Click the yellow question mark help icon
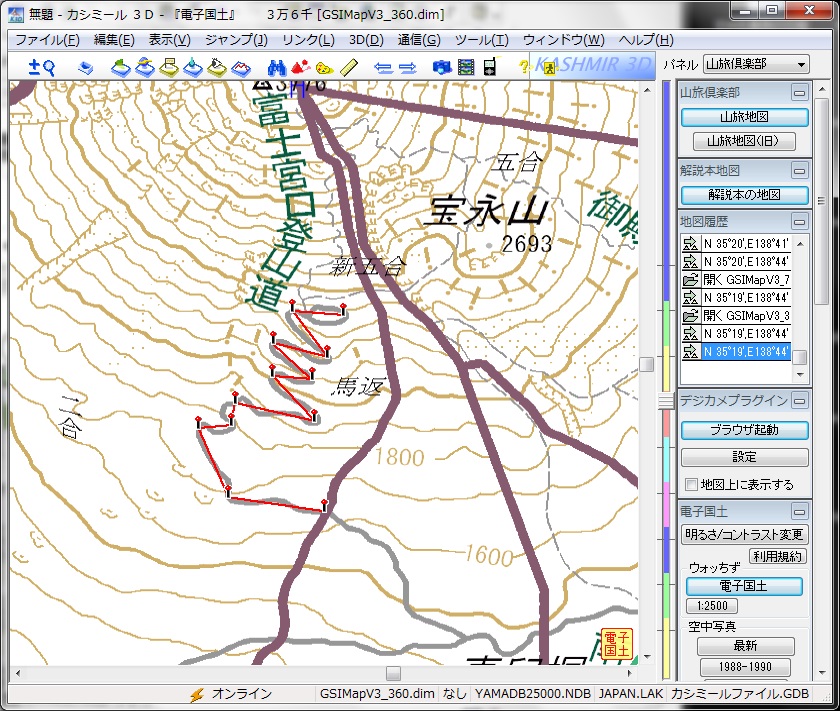The width and height of the screenshot is (840, 711). pyautogui.click(x=524, y=68)
